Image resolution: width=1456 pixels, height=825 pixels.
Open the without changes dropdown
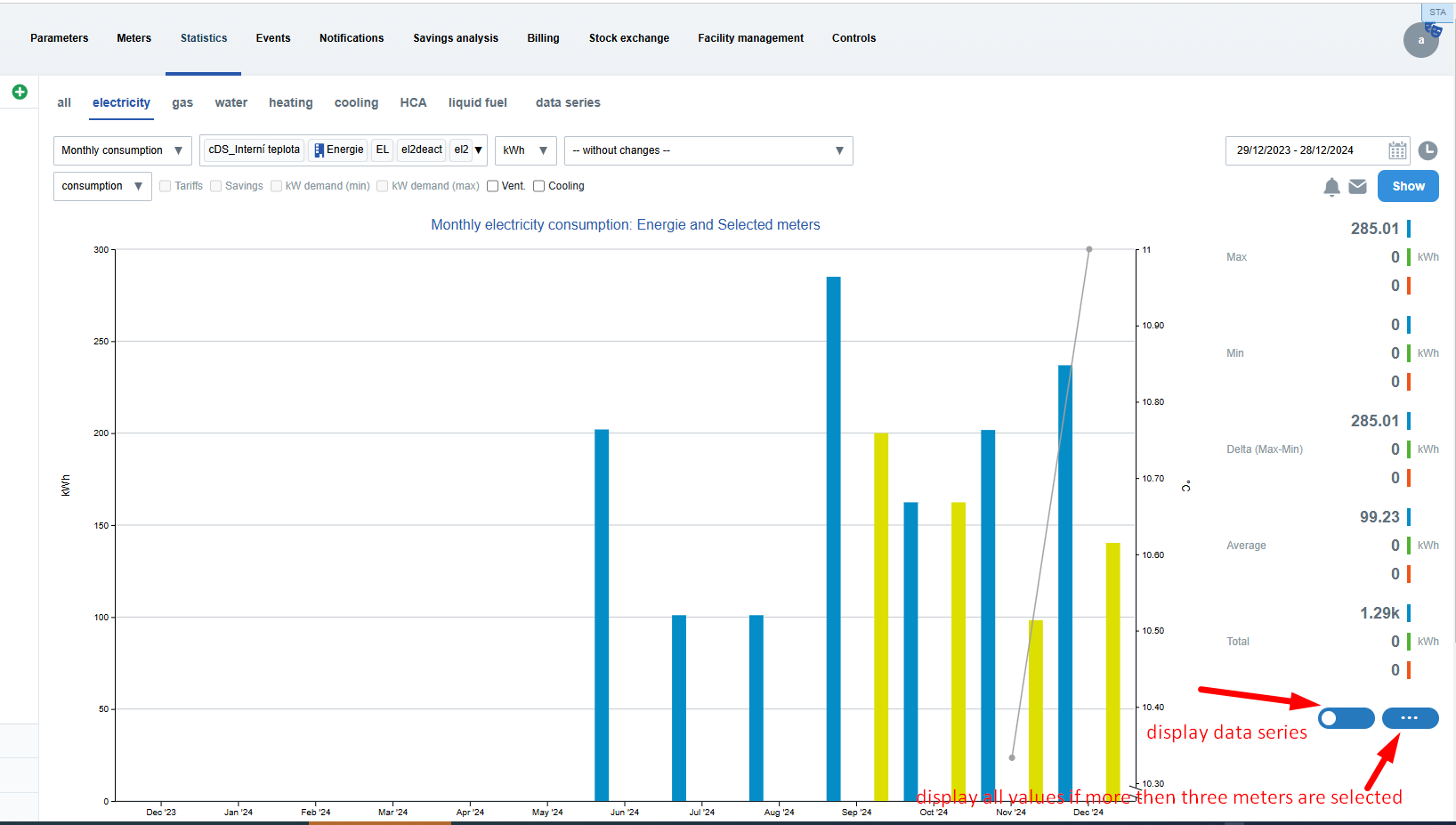[708, 150]
